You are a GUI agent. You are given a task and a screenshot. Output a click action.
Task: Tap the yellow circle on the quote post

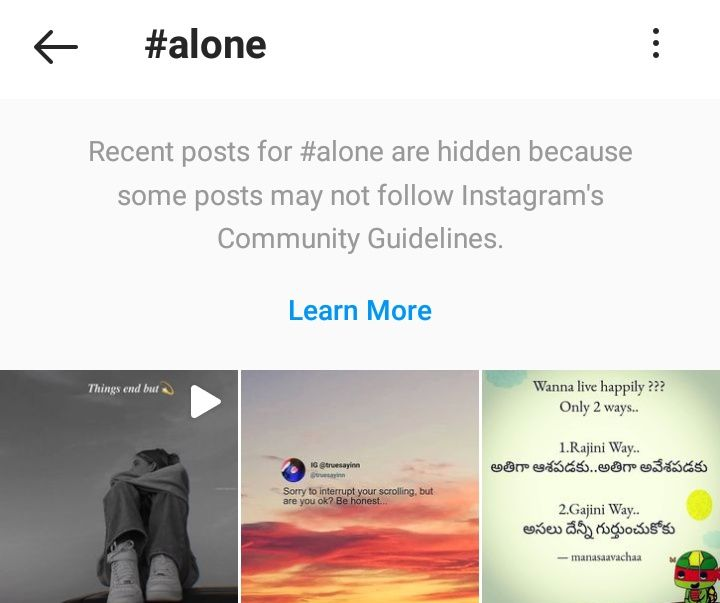point(699,505)
